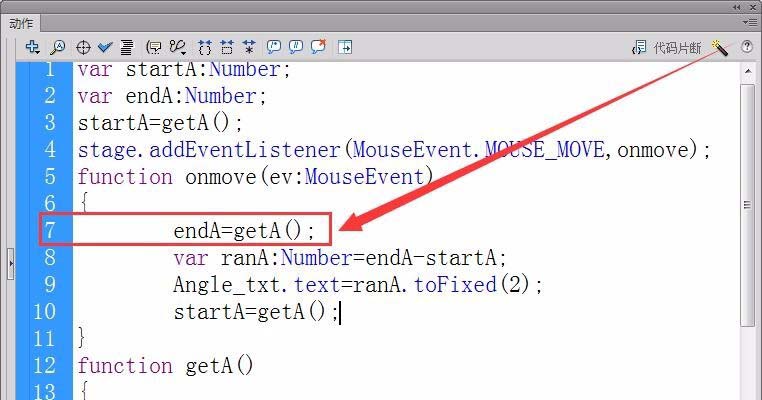Click the 'function getA()' declaration on line 12
The width and height of the screenshot is (762, 400).
point(165,365)
